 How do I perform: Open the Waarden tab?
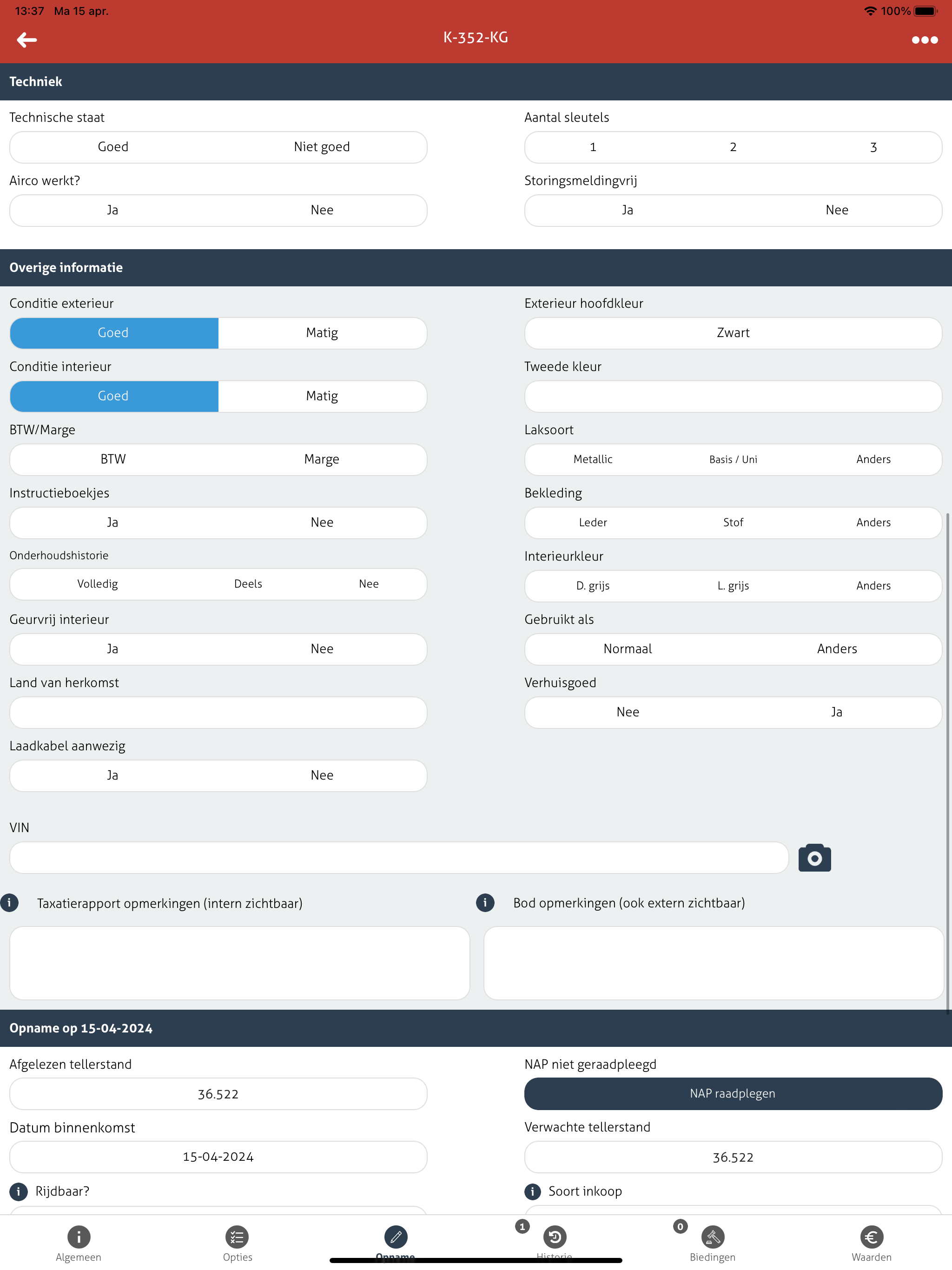tap(871, 1243)
